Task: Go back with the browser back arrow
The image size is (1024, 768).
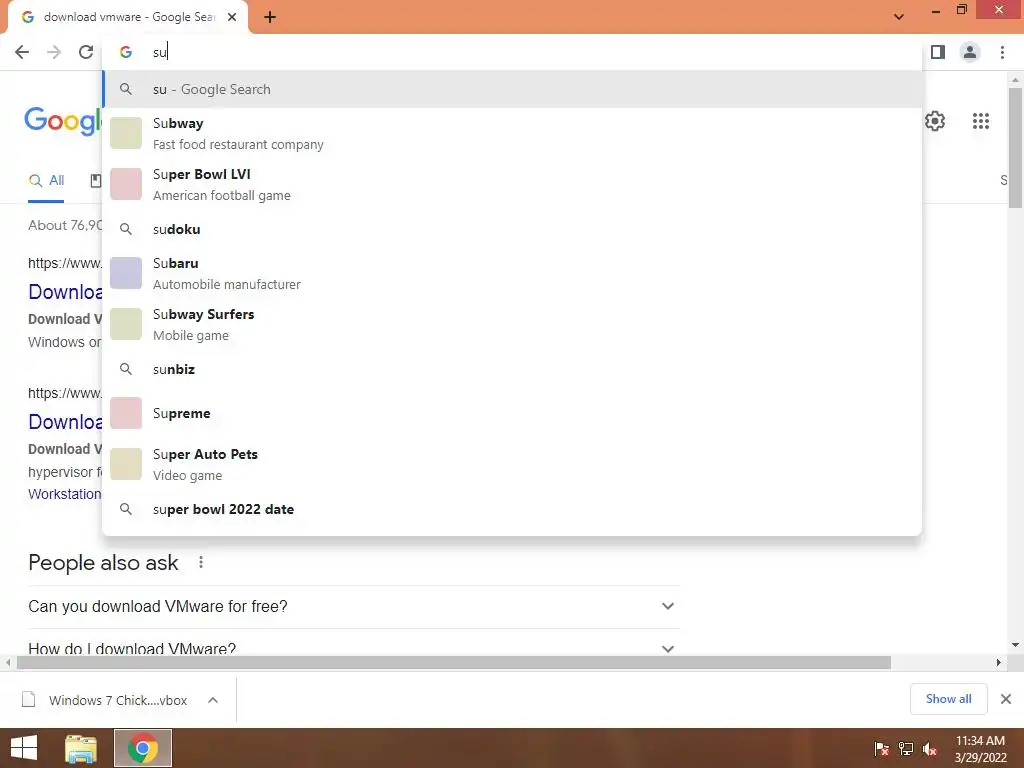Action: coord(22,52)
